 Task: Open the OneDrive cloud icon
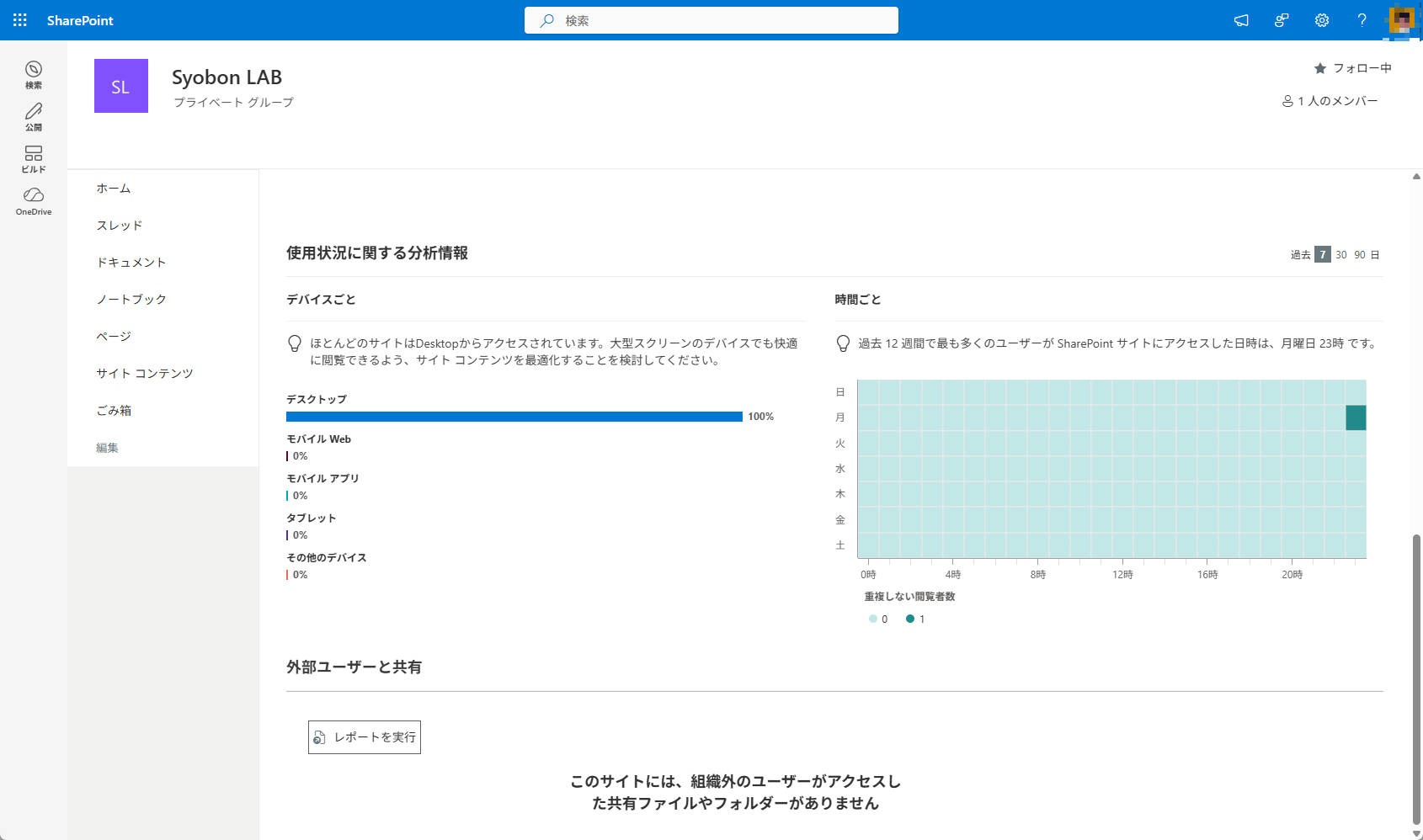point(34,201)
